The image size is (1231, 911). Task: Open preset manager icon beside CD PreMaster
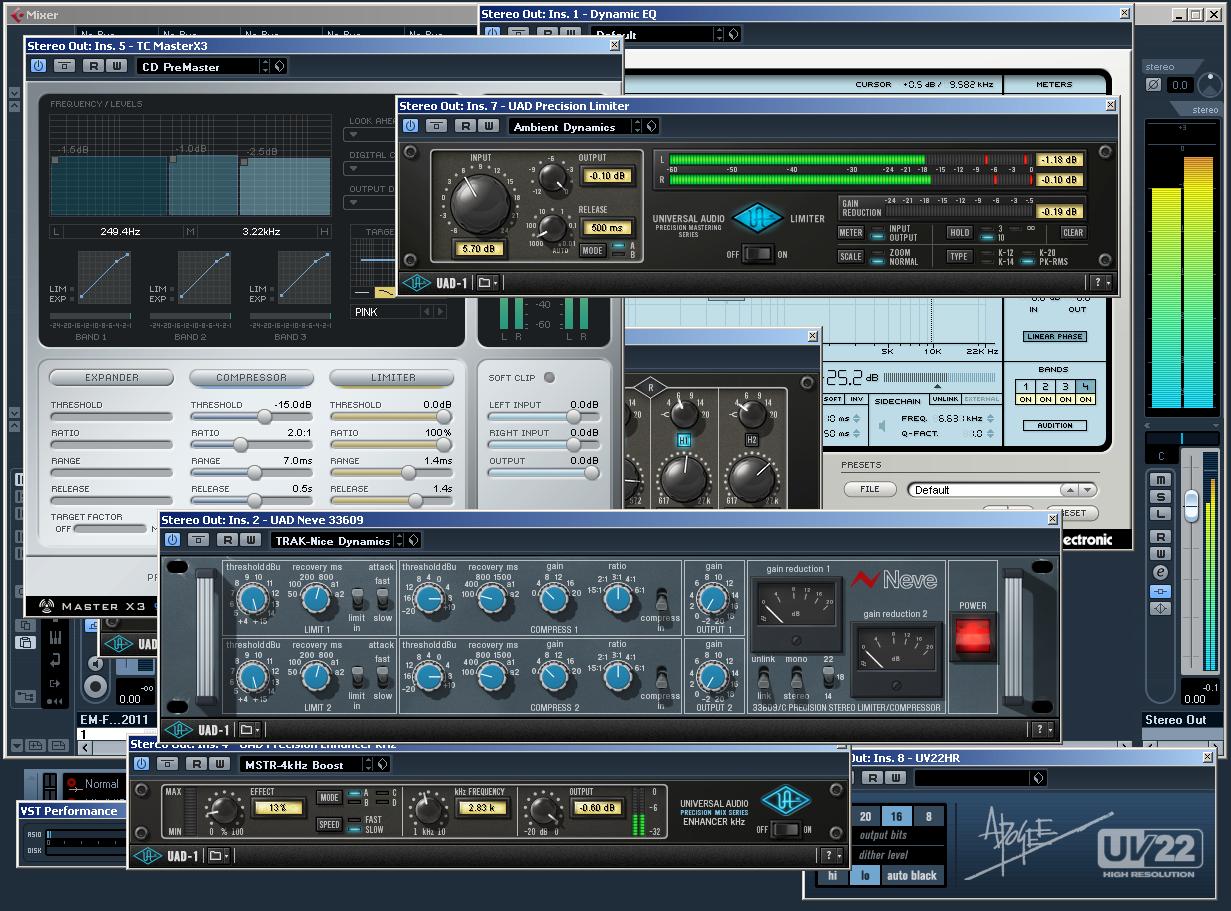tap(279, 66)
